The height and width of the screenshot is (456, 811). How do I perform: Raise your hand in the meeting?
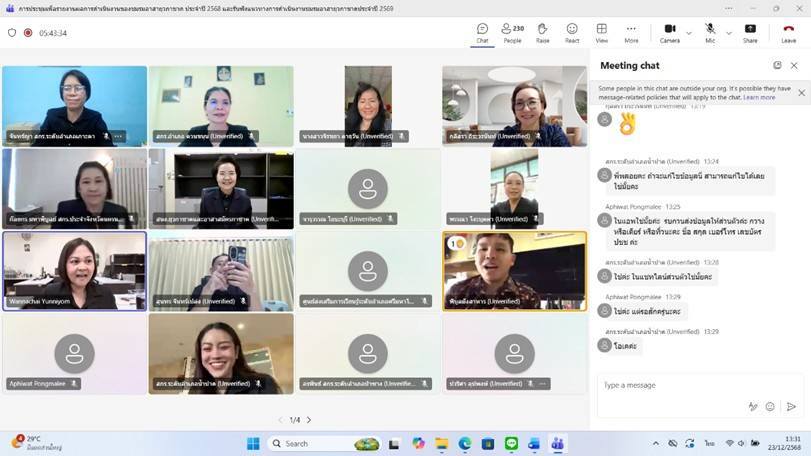(x=542, y=32)
